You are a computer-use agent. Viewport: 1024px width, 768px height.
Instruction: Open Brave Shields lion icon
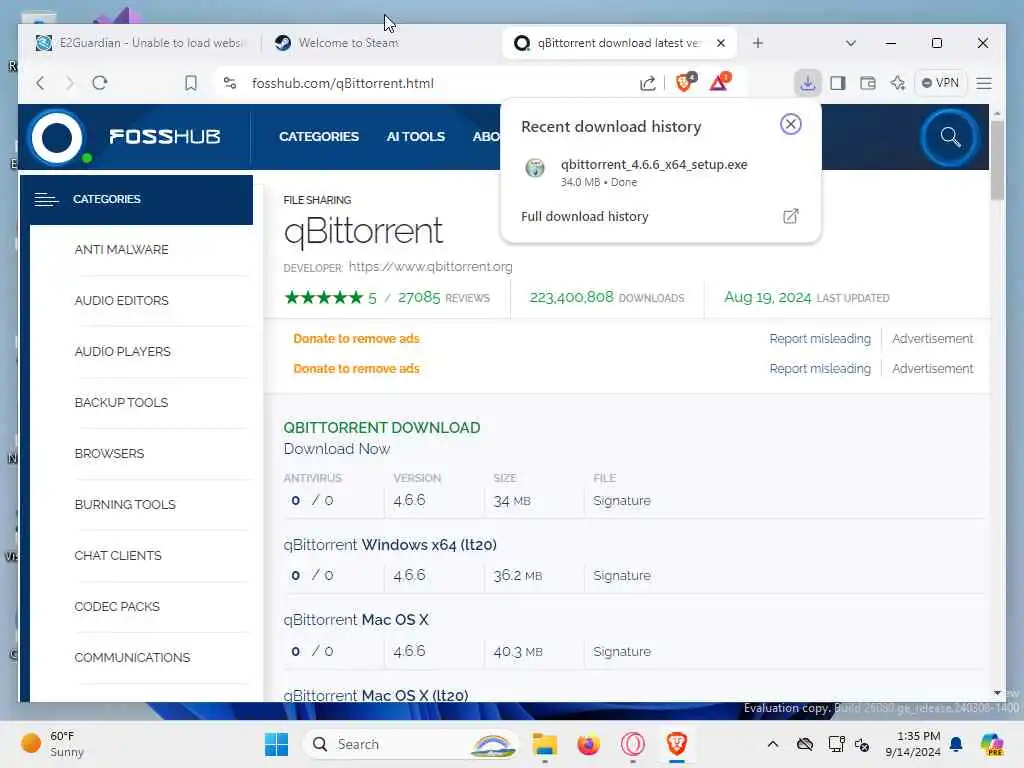[686, 82]
